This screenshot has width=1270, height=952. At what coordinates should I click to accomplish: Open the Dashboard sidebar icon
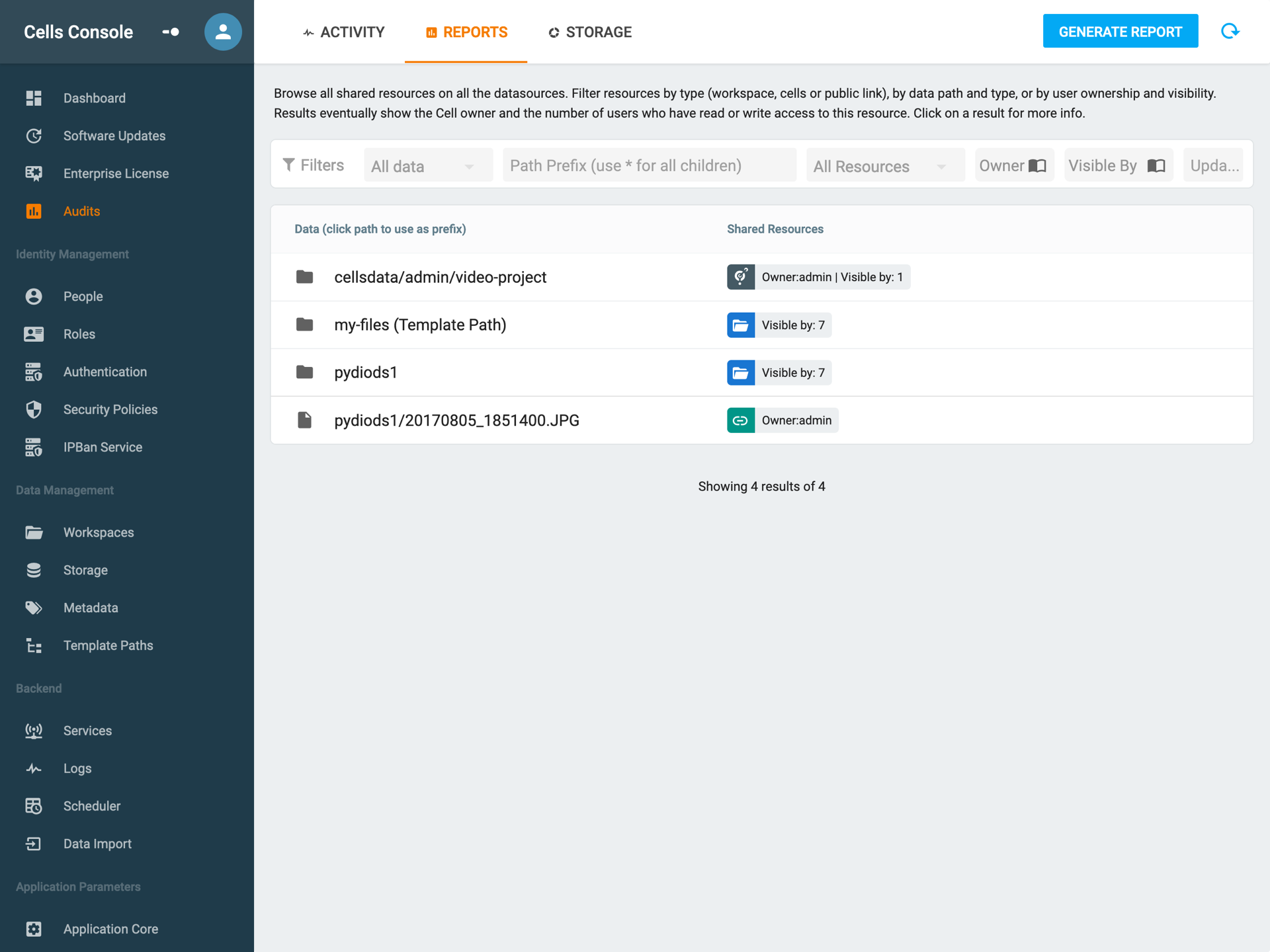point(34,98)
